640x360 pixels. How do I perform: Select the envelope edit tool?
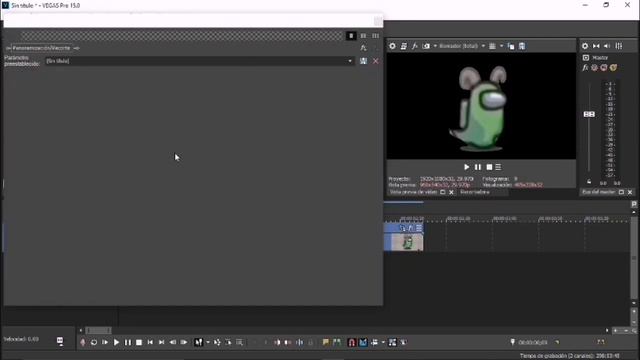(x=217, y=342)
